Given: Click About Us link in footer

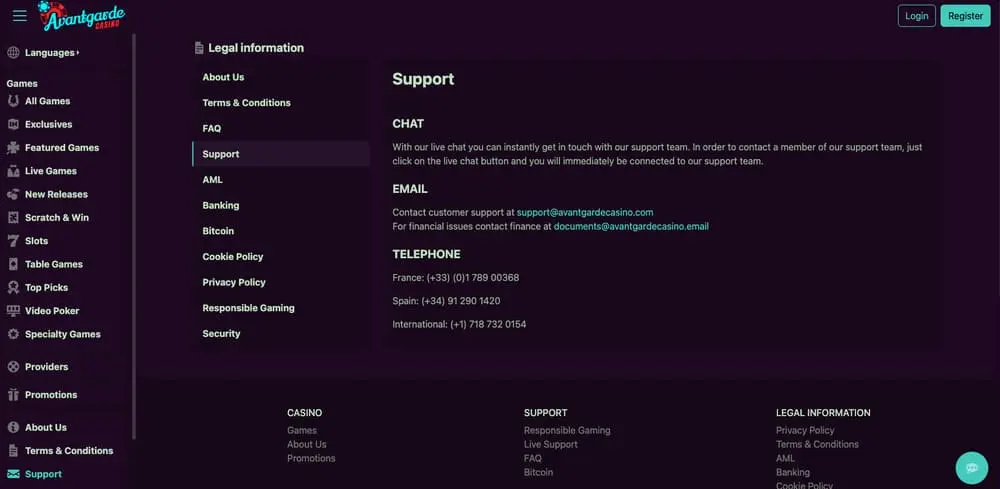Looking at the screenshot, I should coord(307,444).
